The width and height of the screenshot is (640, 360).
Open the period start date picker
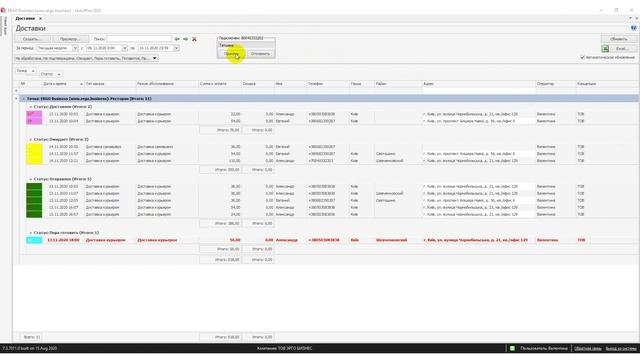pos(124,48)
